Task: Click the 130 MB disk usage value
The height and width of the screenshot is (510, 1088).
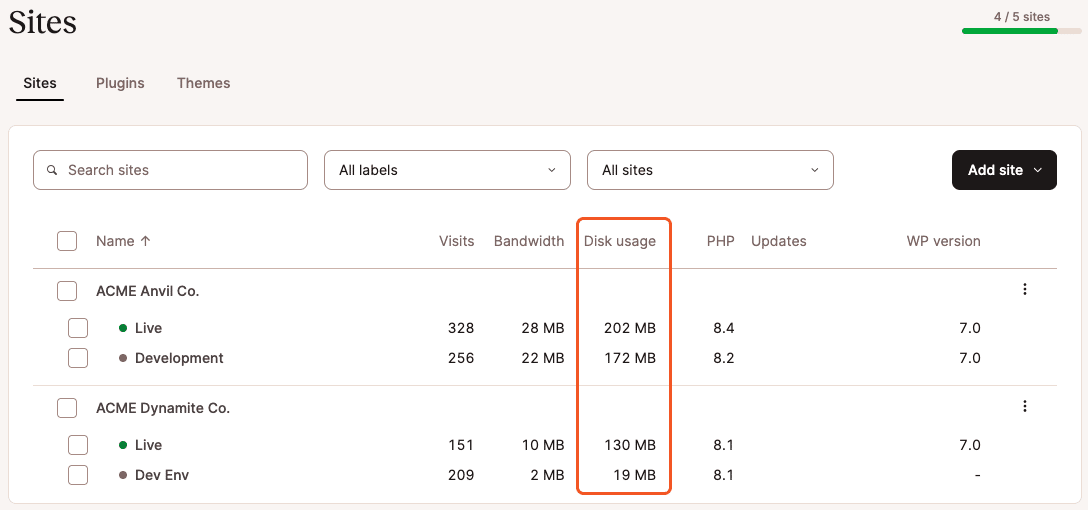Action: 631,444
